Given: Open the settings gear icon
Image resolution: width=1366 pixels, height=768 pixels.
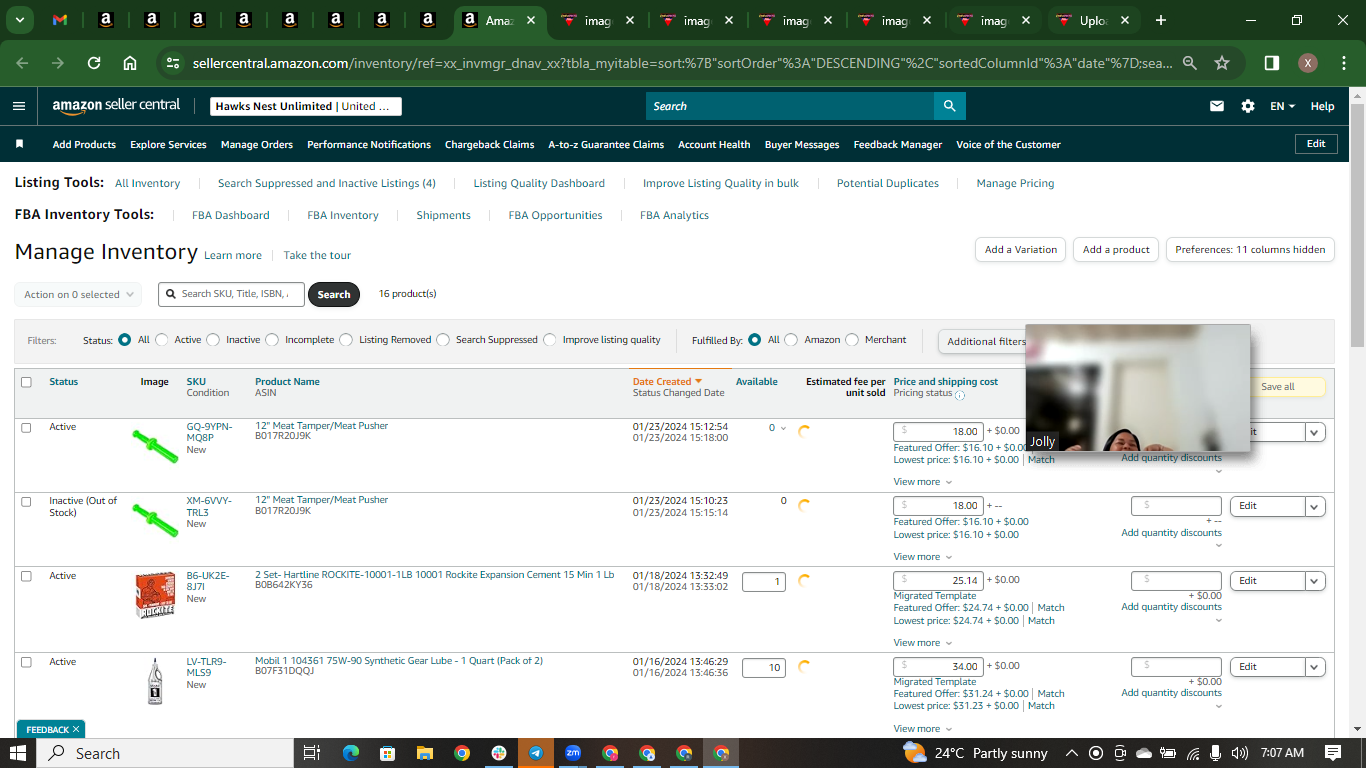Looking at the screenshot, I should [1247, 106].
